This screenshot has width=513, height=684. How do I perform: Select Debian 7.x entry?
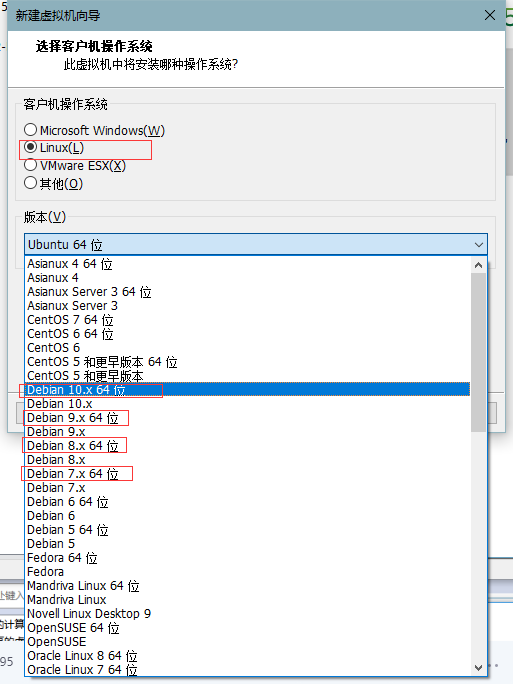click(x=248, y=487)
